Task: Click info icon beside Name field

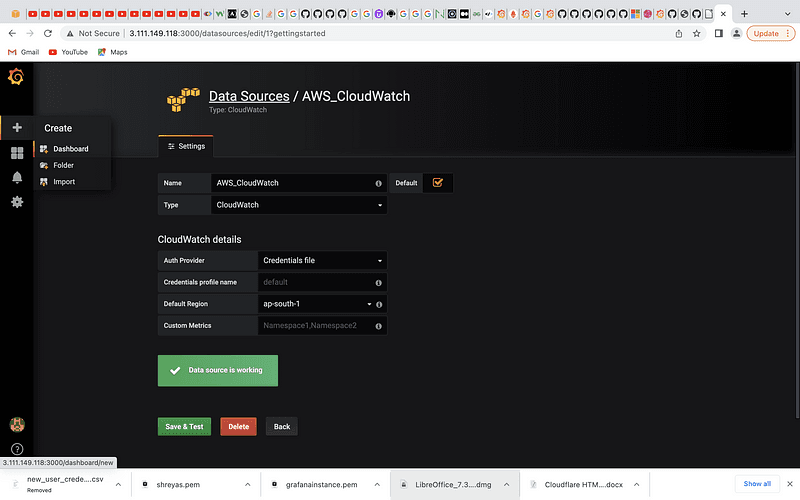Action: 379,183
